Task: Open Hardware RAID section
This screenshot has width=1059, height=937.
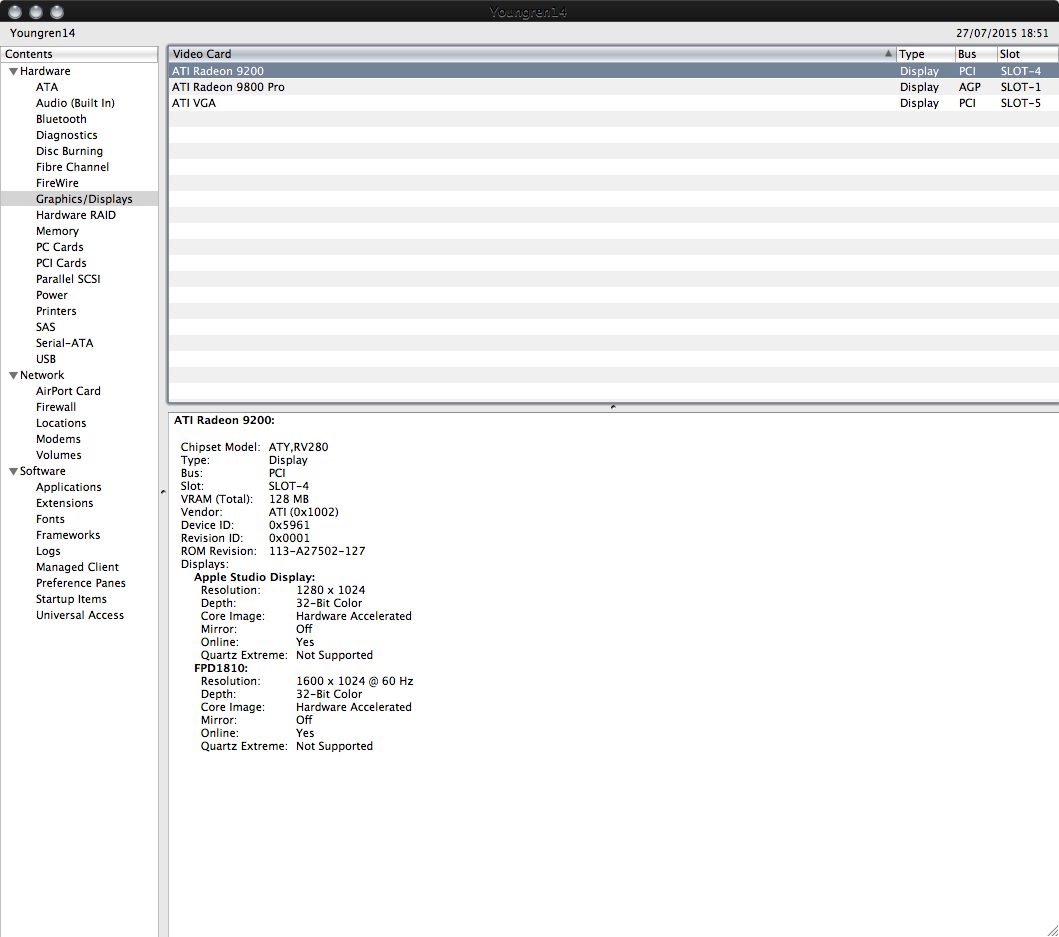Action: point(76,215)
